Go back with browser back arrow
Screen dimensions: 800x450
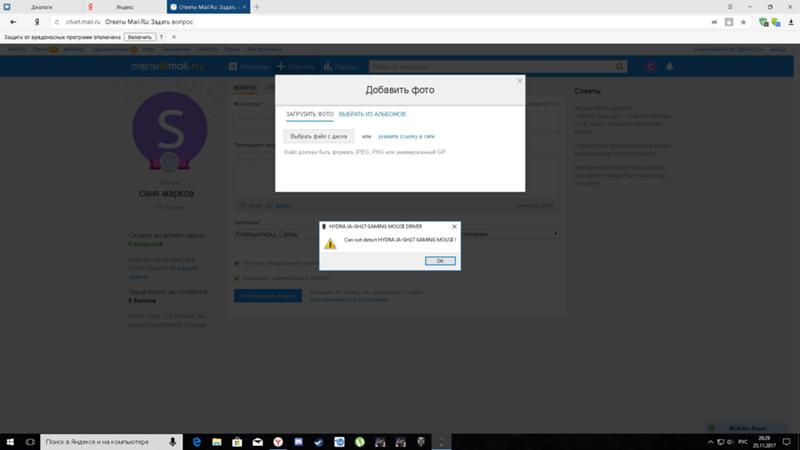pos(13,22)
